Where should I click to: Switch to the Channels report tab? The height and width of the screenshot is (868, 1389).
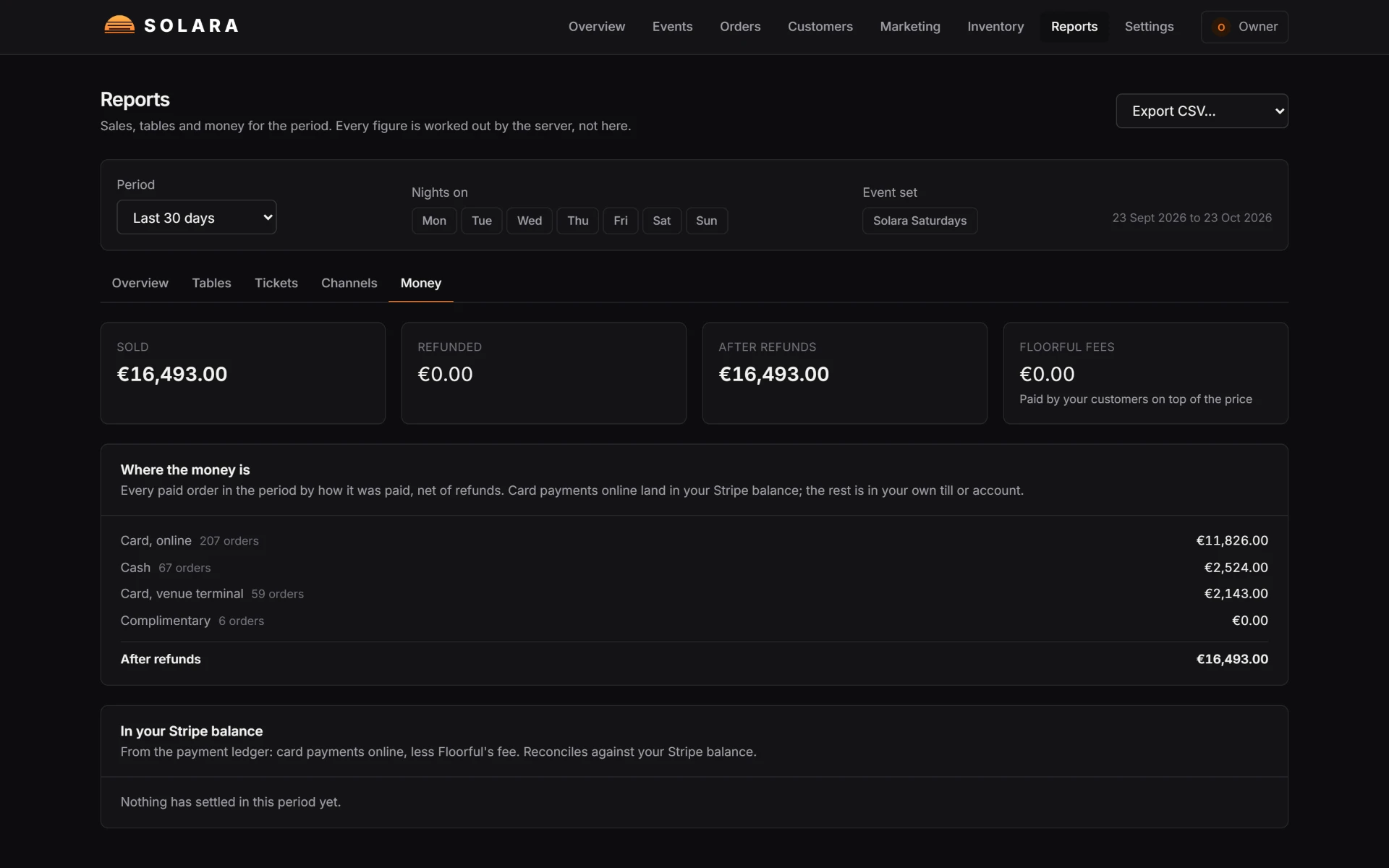(349, 283)
